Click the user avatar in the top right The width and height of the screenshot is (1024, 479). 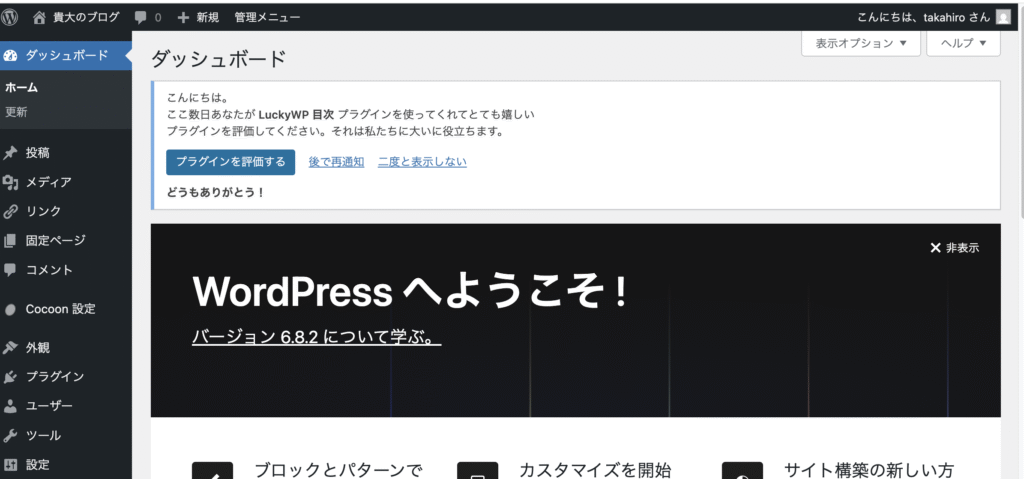tap(1003, 18)
